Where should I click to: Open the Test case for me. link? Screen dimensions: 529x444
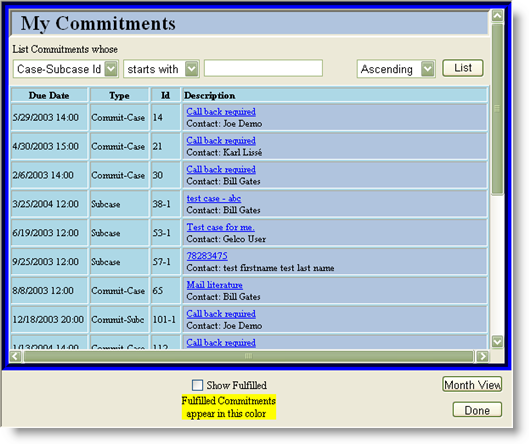[x=221, y=227]
